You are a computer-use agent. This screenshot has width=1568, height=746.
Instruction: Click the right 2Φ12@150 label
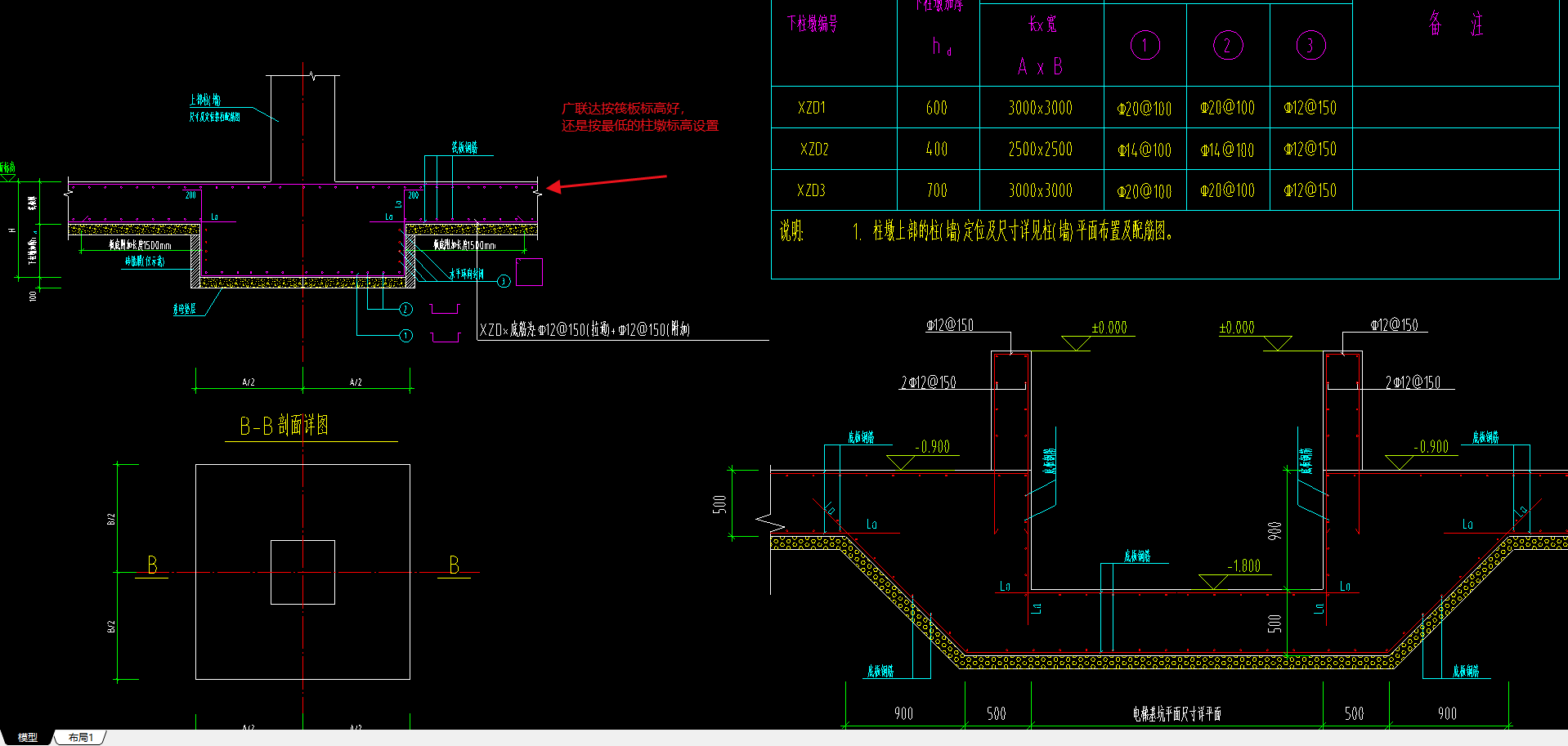click(x=1413, y=382)
